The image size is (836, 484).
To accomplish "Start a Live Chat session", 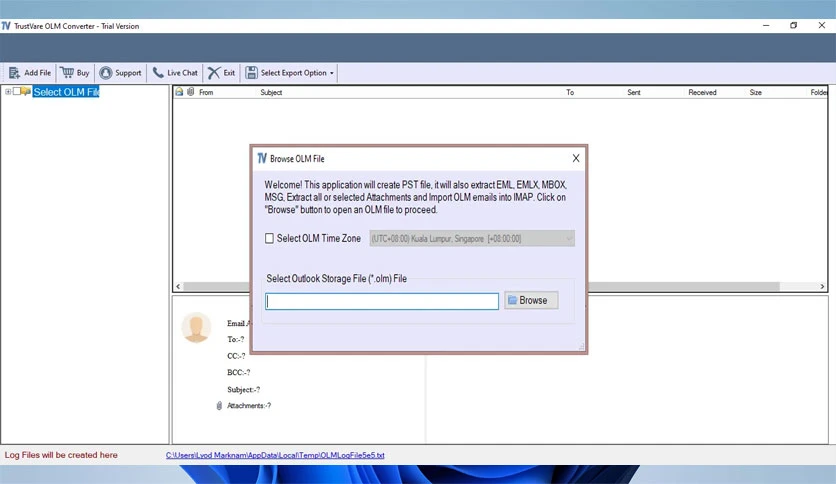I will (x=175, y=72).
